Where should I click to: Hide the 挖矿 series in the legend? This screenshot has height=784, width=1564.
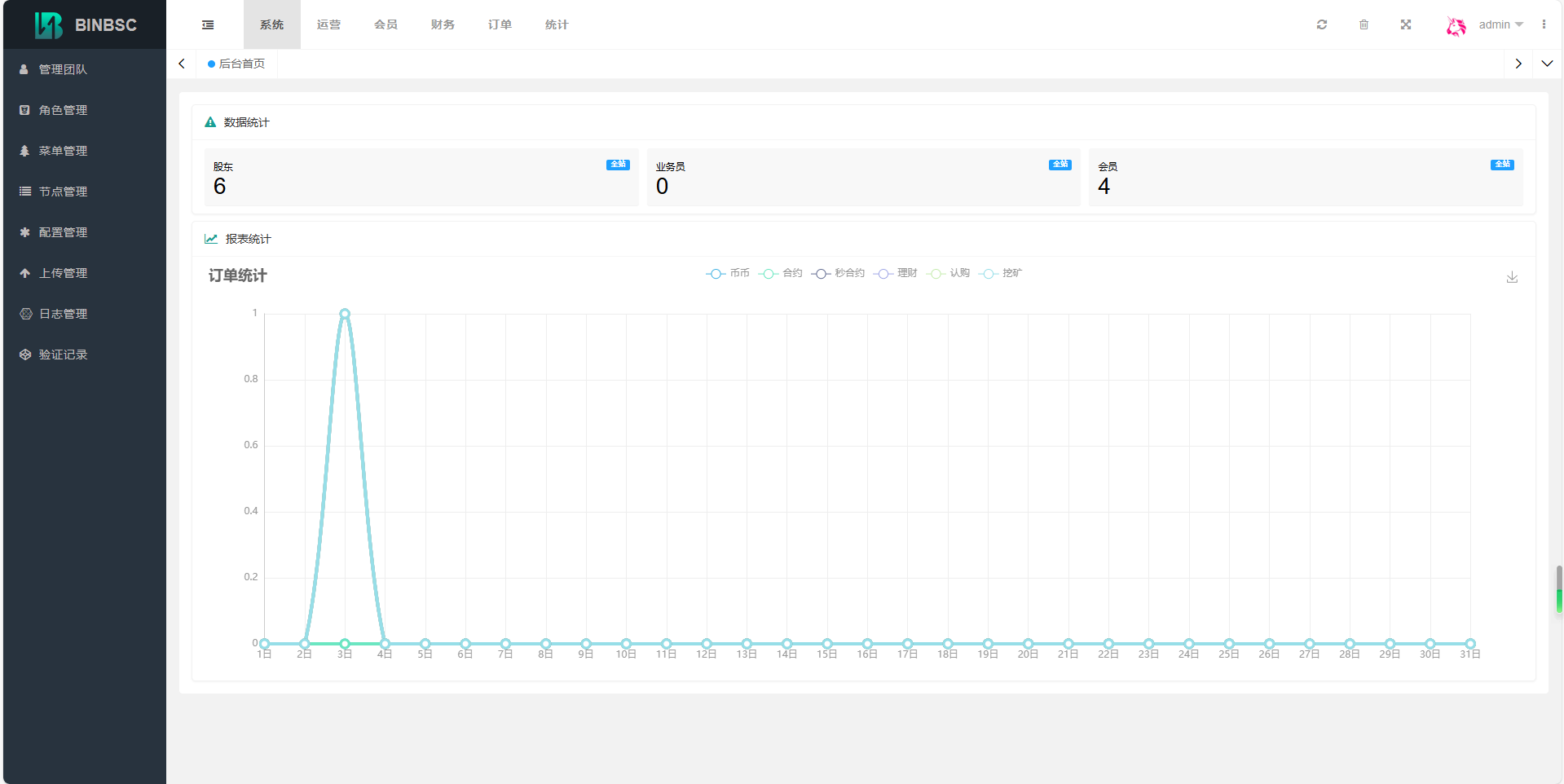(x=1001, y=274)
